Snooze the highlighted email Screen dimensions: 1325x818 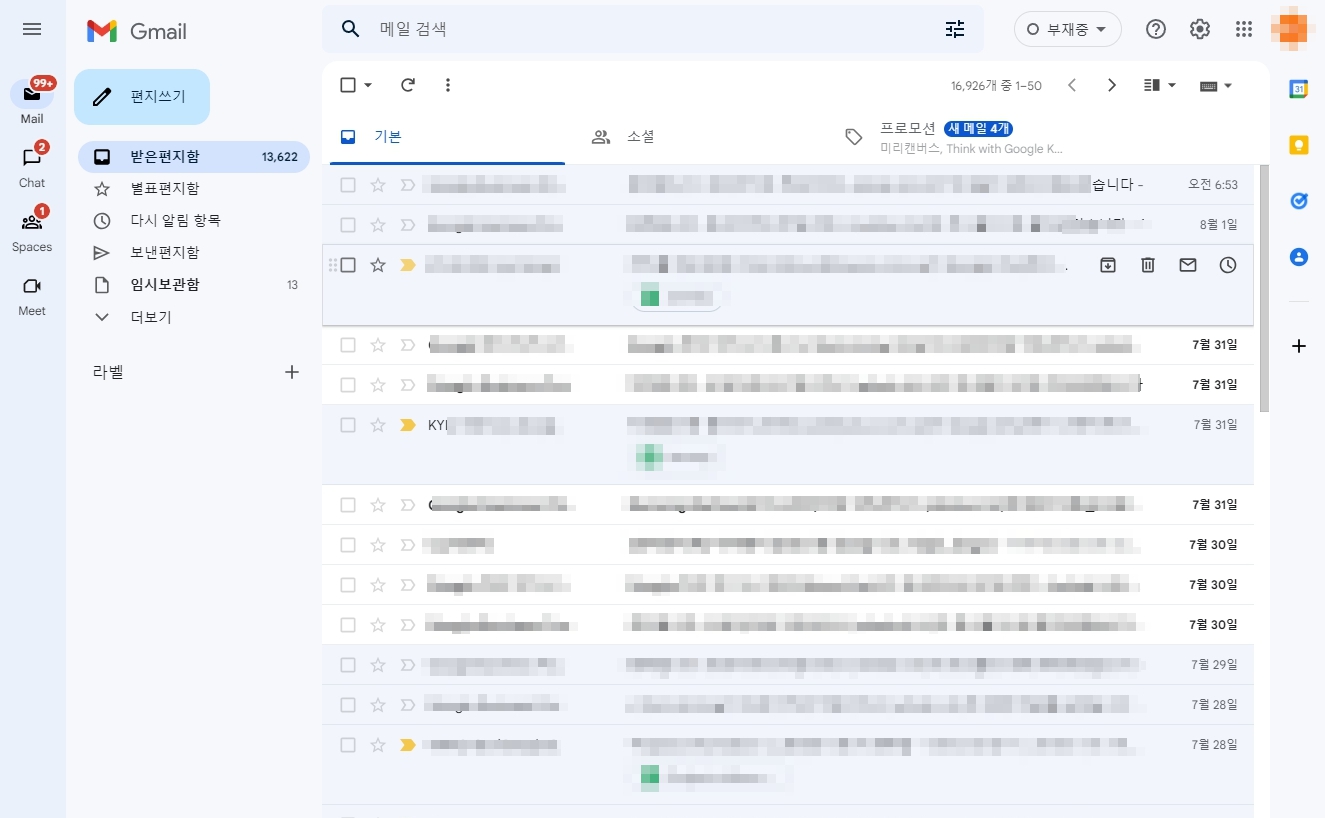[1227, 265]
